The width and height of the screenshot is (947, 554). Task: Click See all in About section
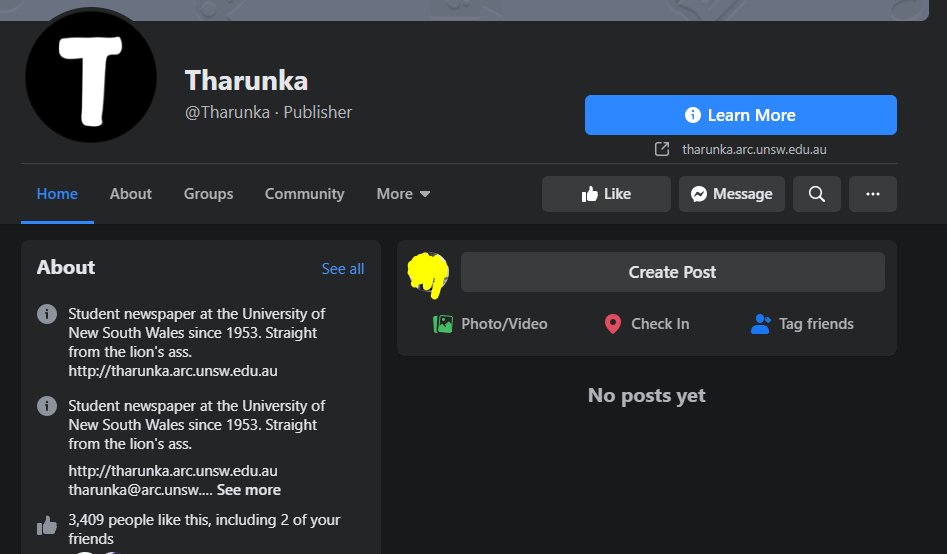tap(342, 269)
